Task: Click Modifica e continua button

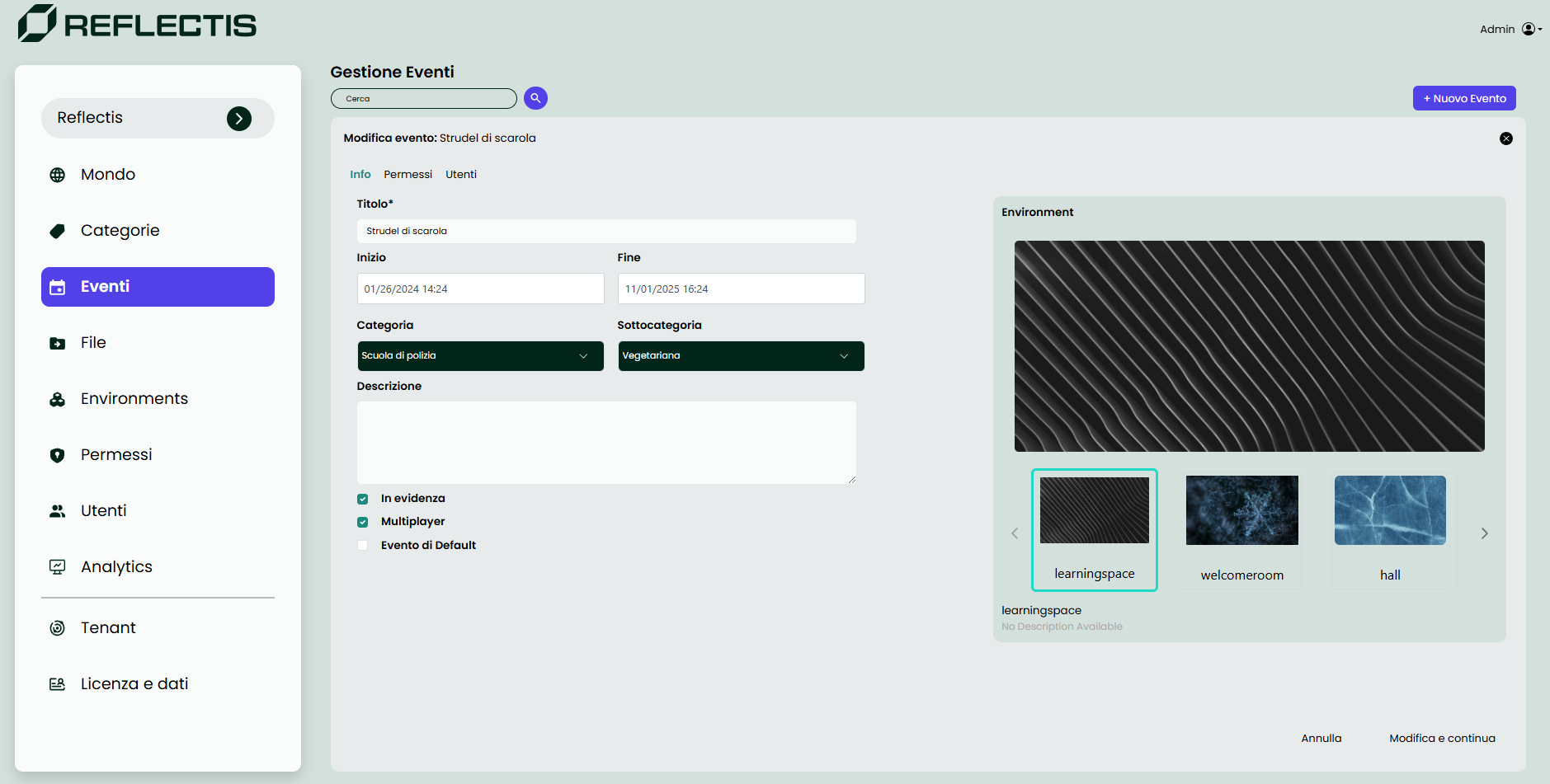Action: tap(1441, 738)
